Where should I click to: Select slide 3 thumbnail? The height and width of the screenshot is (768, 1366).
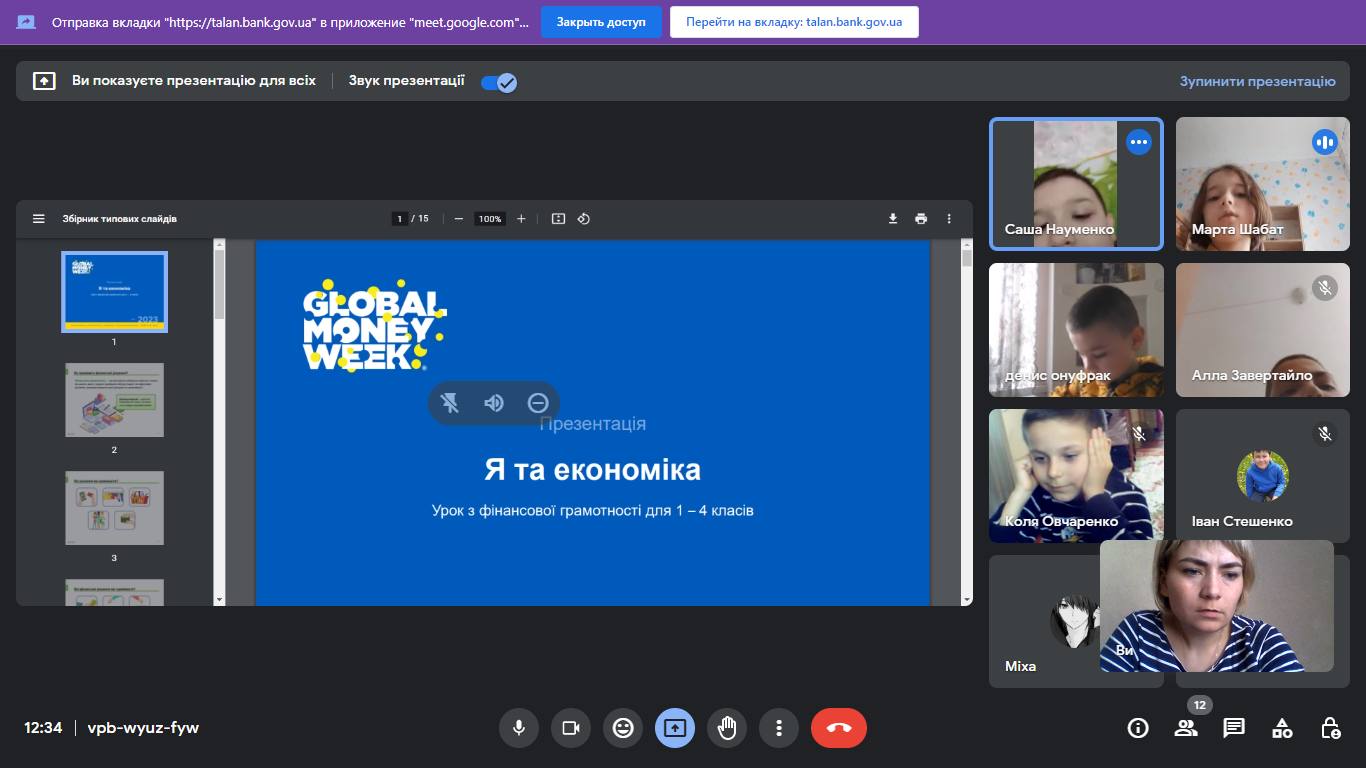114,508
